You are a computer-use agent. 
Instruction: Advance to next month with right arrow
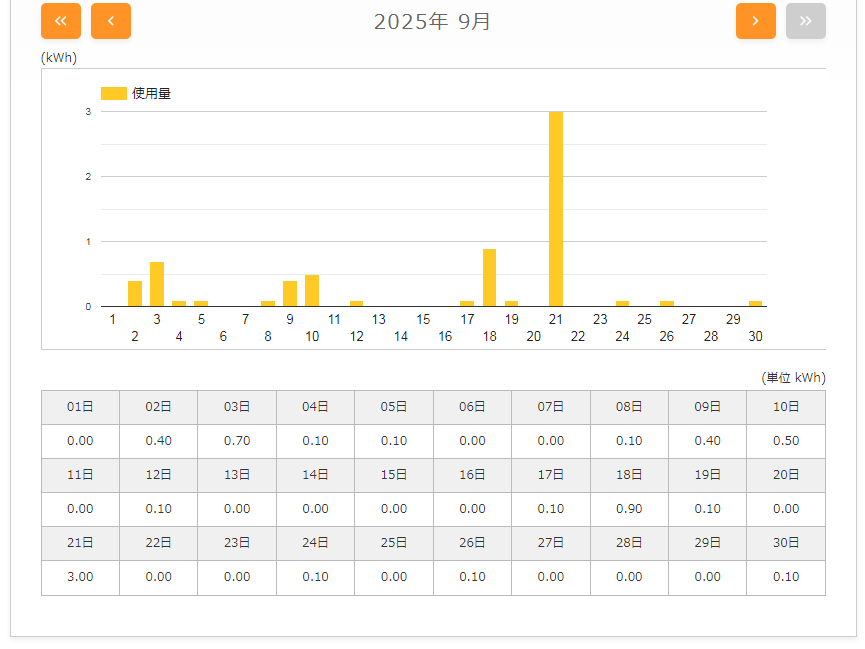(755, 21)
